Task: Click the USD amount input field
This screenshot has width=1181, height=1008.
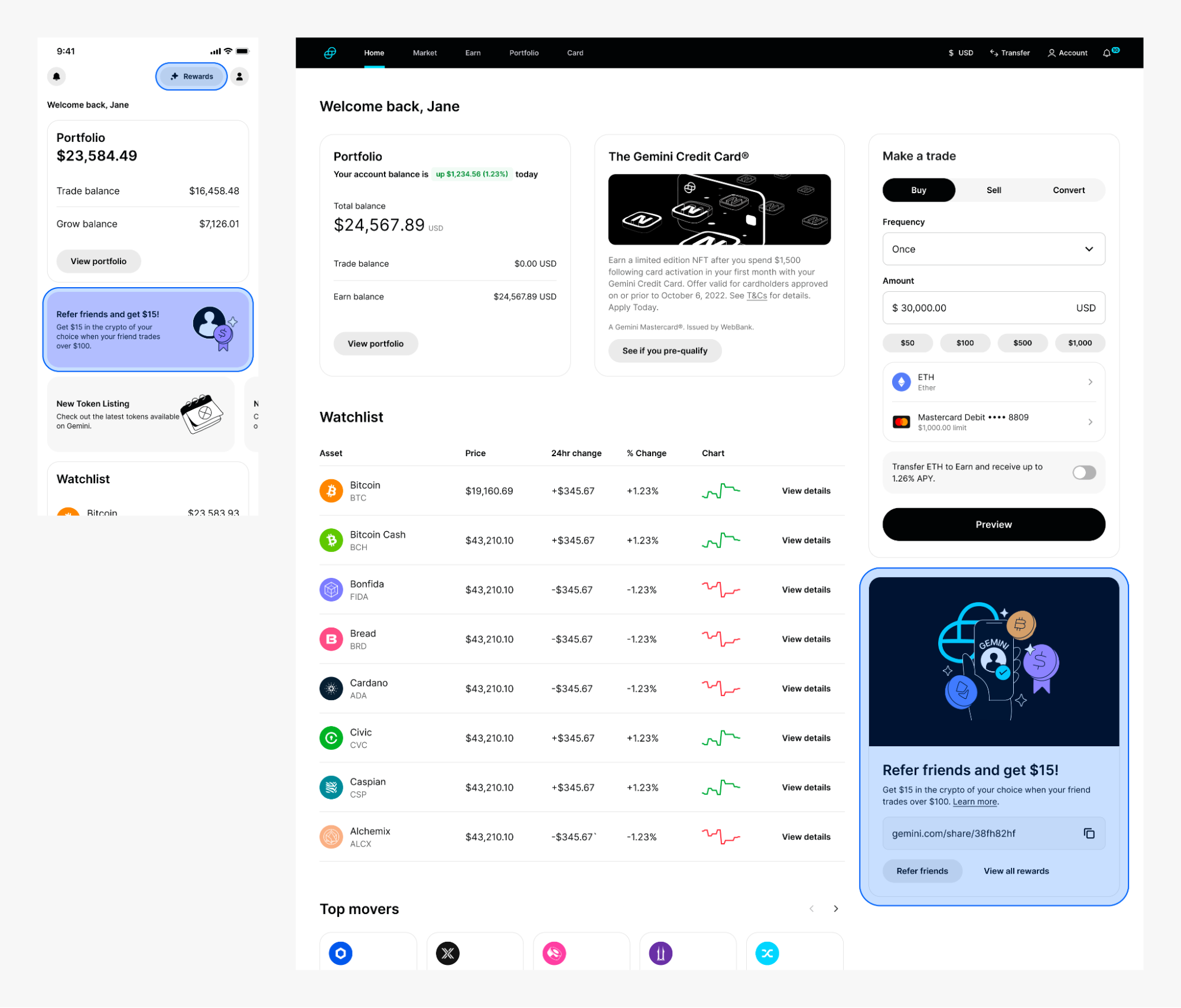Action: [993, 308]
